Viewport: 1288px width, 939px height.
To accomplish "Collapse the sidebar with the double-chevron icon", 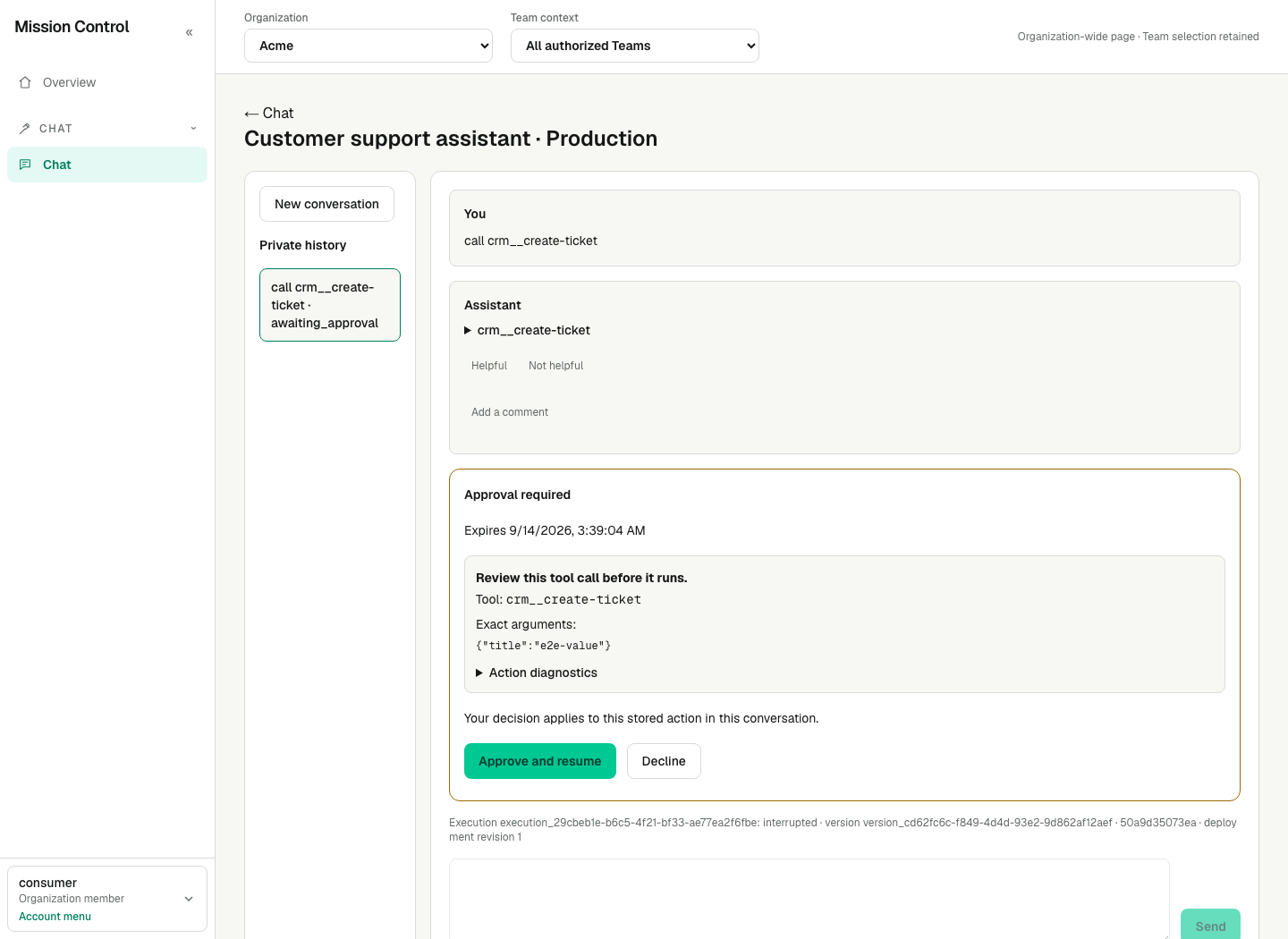I will [x=189, y=32].
